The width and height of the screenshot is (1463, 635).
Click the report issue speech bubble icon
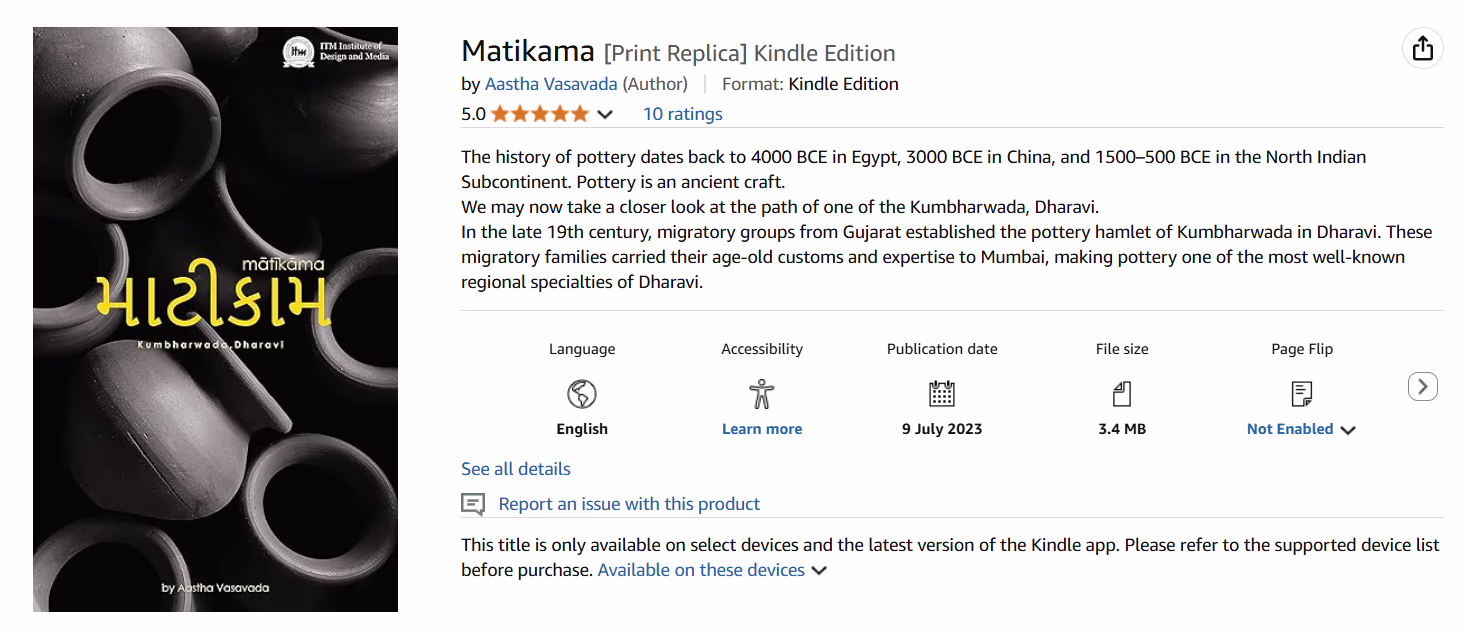473,504
